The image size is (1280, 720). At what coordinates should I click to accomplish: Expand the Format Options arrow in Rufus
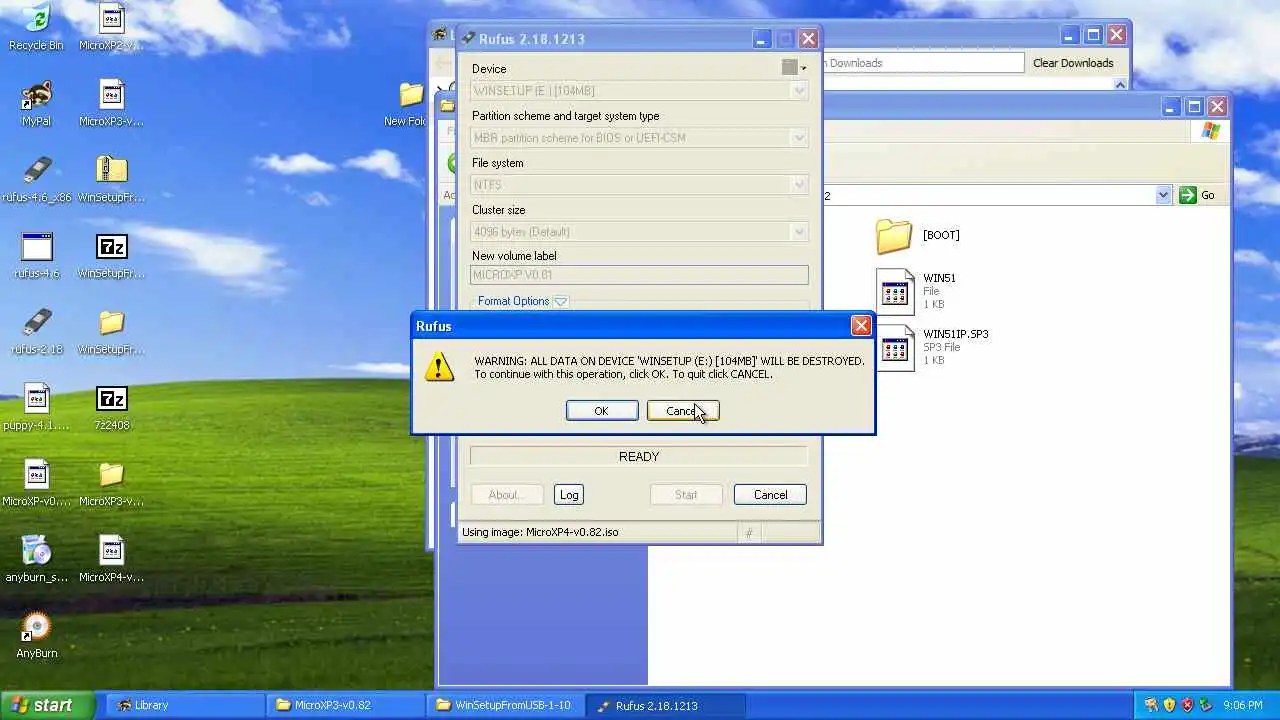(561, 301)
